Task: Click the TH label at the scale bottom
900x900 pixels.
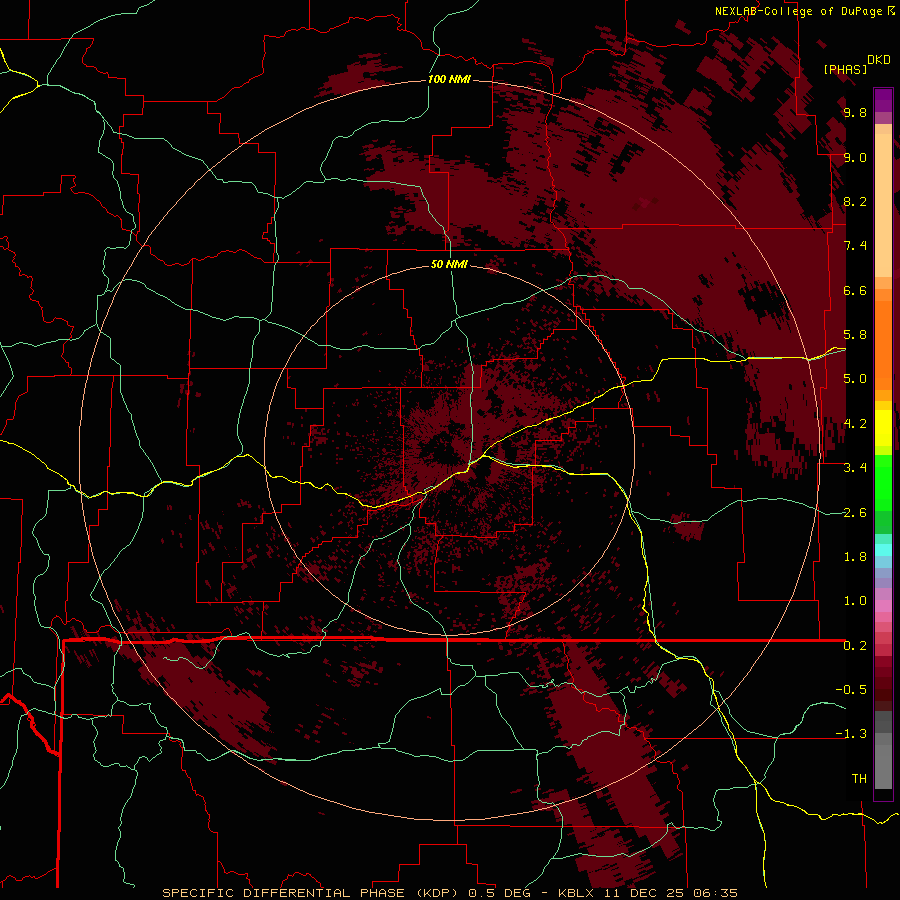Action: (x=859, y=779)
